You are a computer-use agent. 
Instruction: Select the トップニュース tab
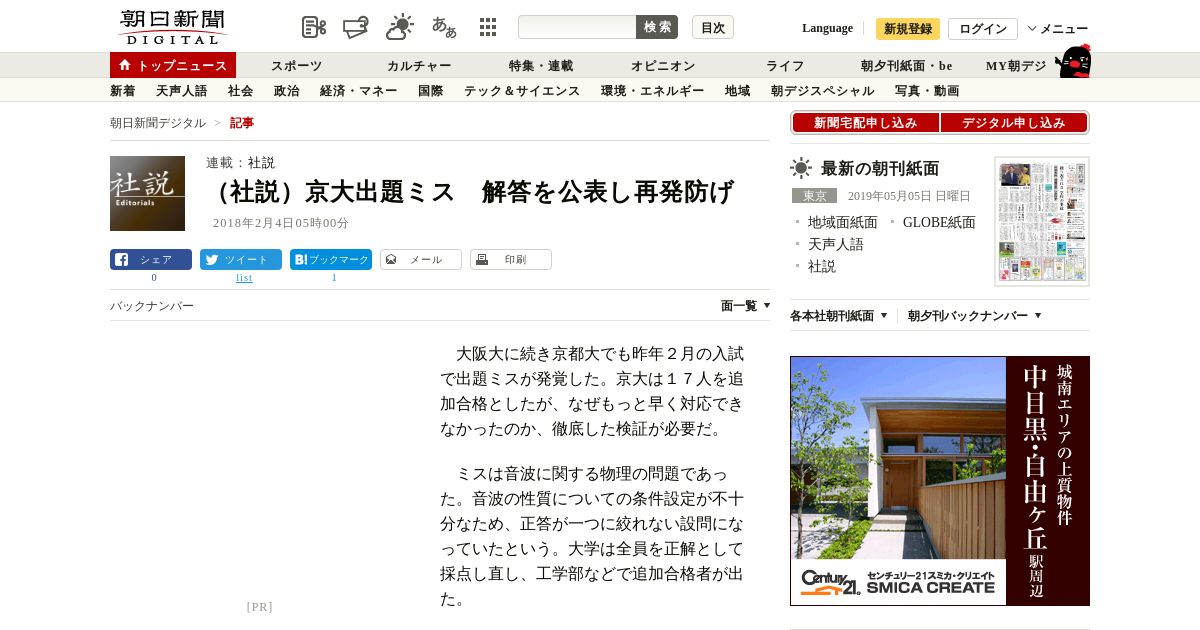(x=173, y=65)
